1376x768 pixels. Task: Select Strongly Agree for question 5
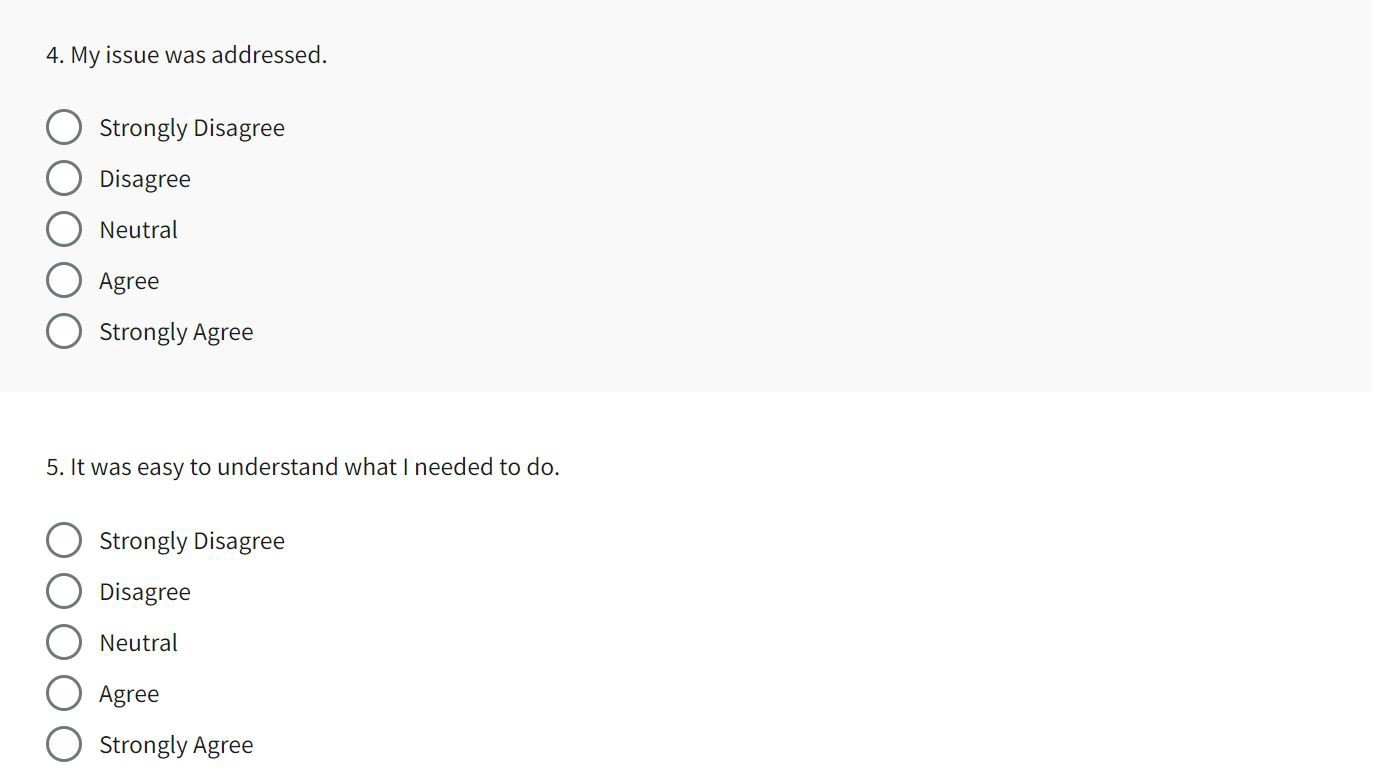point(64,744)
